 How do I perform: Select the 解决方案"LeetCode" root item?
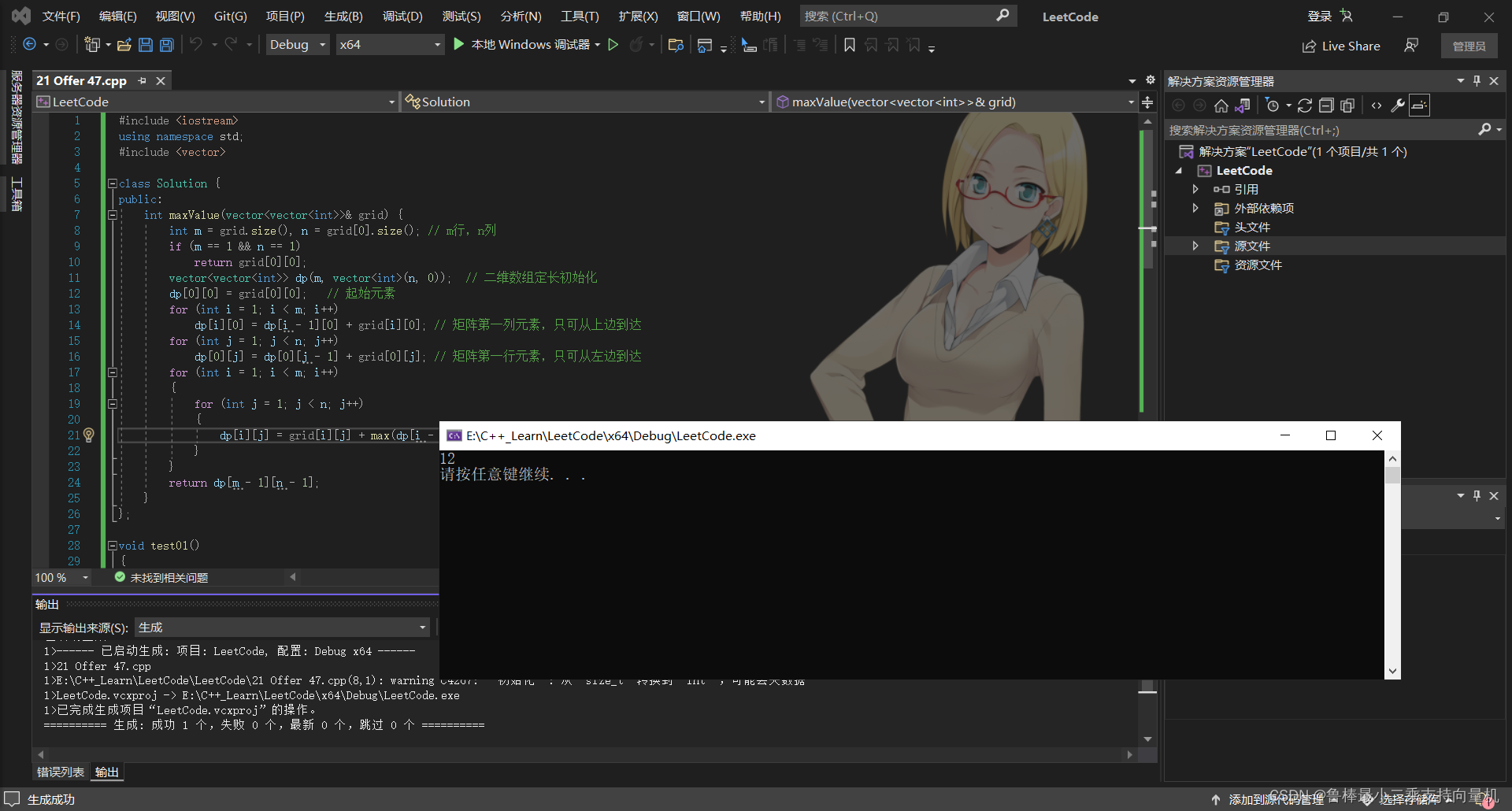coord(1303,151)
